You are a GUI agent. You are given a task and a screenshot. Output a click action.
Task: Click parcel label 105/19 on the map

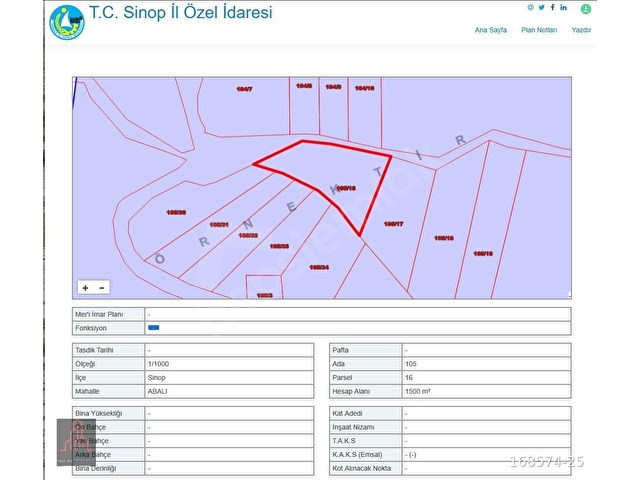pyautogui.click(x=483, y=253)
